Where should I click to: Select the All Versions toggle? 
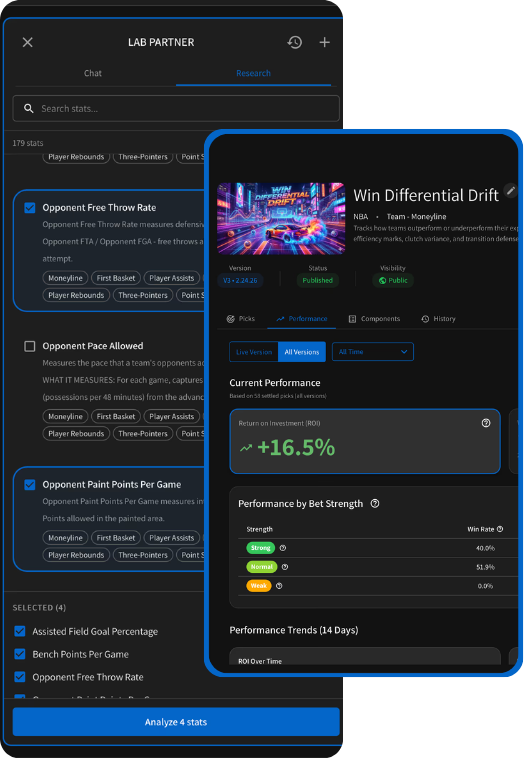click(302, 352)
